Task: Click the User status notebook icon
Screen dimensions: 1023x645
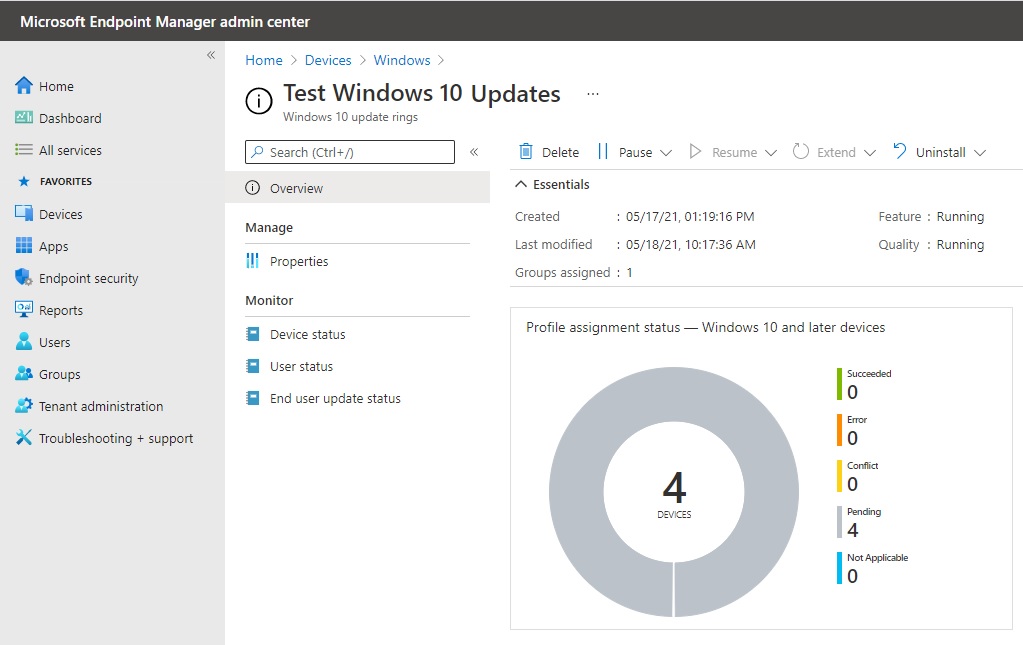Action: point(252,366)
